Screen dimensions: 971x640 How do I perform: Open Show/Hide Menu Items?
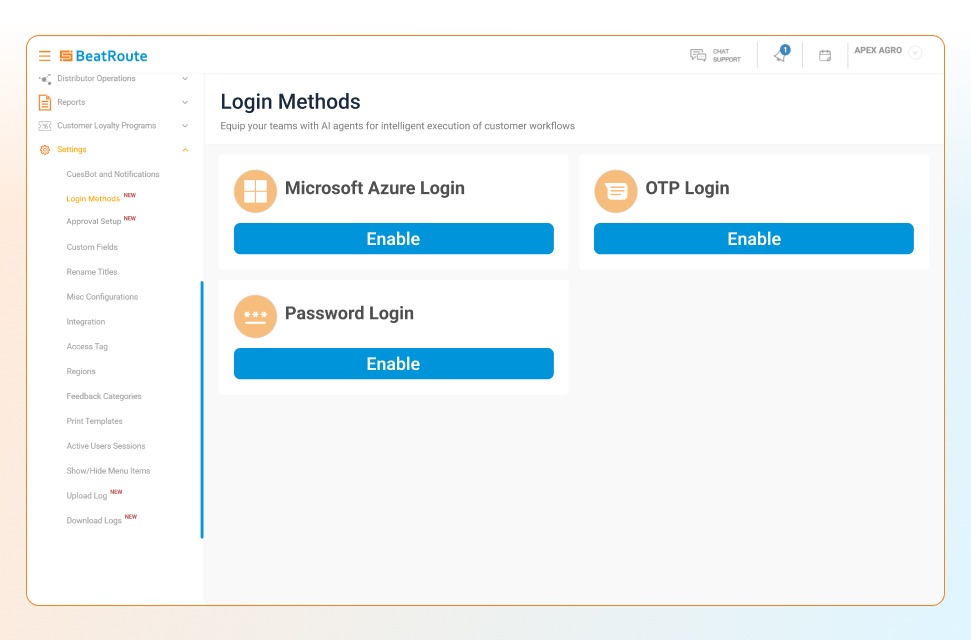(108, 471)
